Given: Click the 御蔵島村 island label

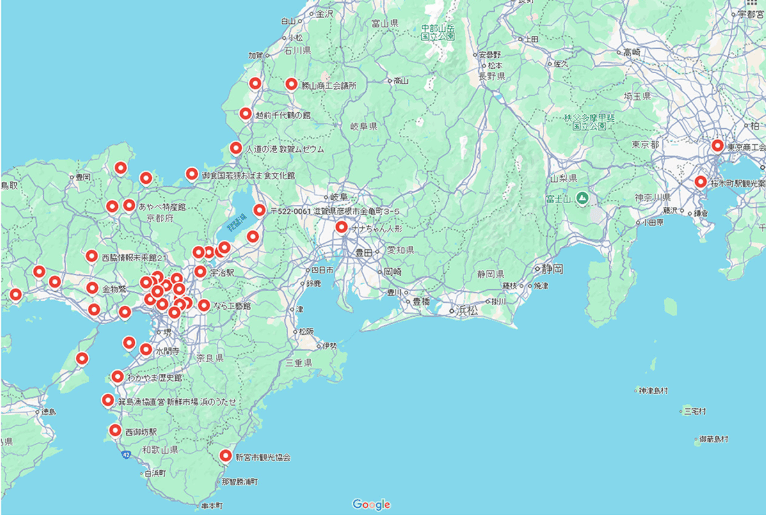Looking at the screenshot, I should [x=714, y=439].
